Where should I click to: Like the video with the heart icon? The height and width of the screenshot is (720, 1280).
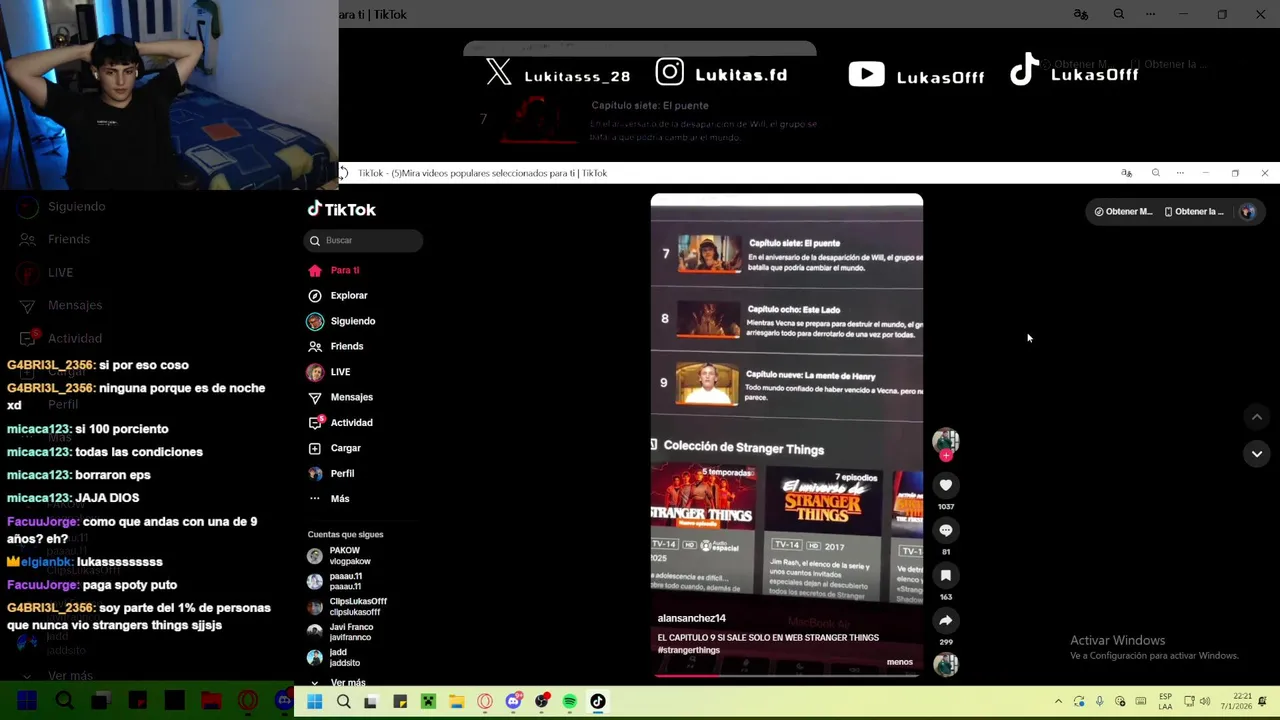[945, 485]
